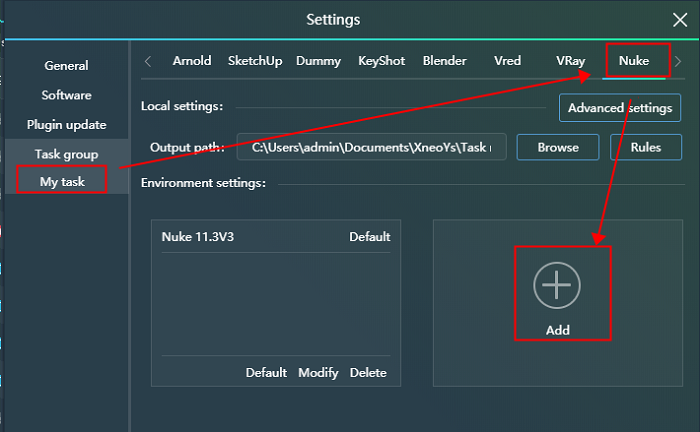Click the circular plus Add icon
Viewport: 700px width, 432px height.
[x=556, y=285]
